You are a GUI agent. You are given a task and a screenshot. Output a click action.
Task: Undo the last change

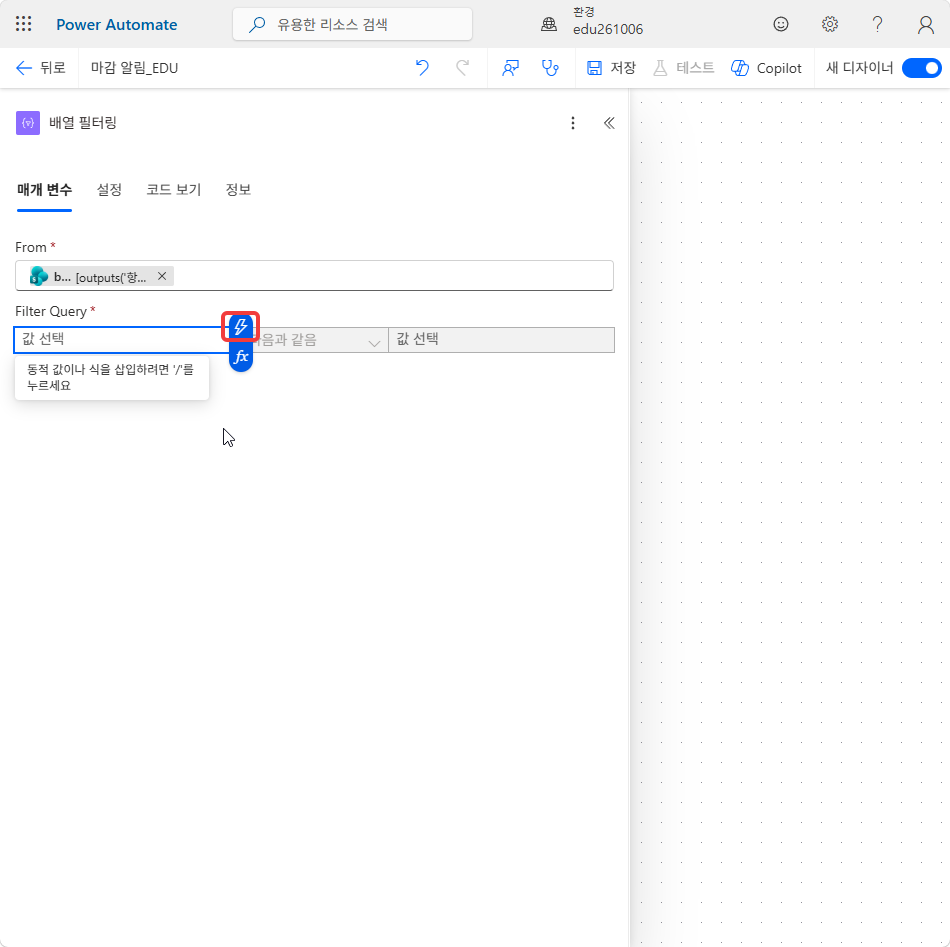point(422,68)
